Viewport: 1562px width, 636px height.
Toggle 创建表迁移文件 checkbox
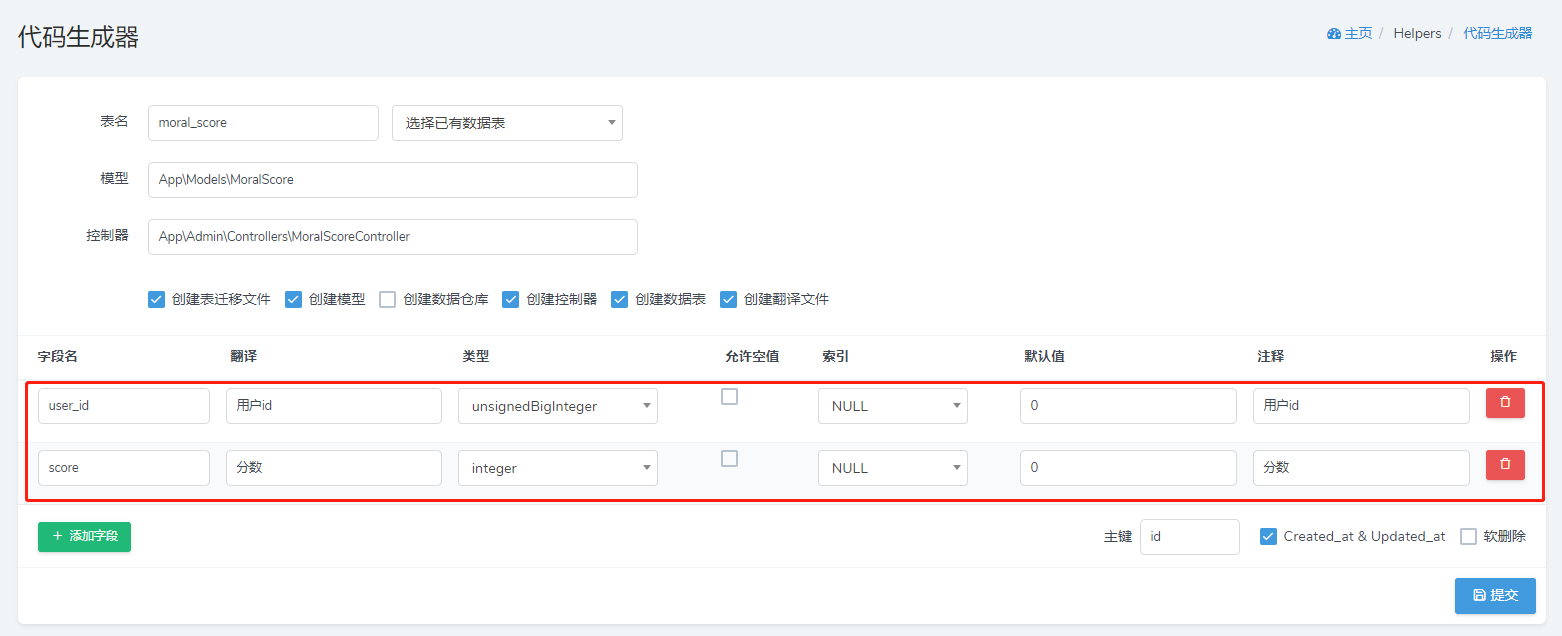(156, 299)
